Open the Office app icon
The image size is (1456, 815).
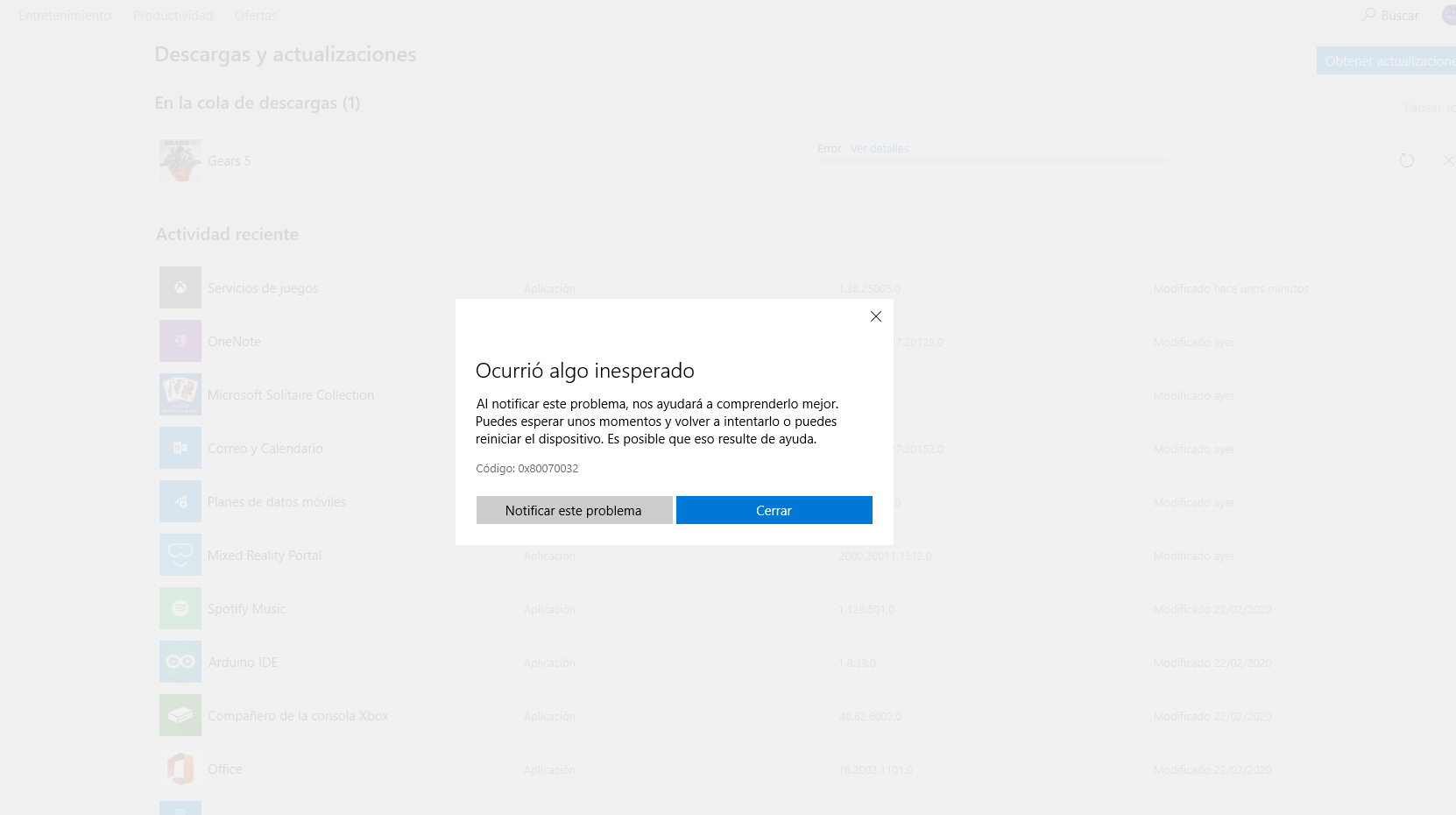(x=180, y=769)
